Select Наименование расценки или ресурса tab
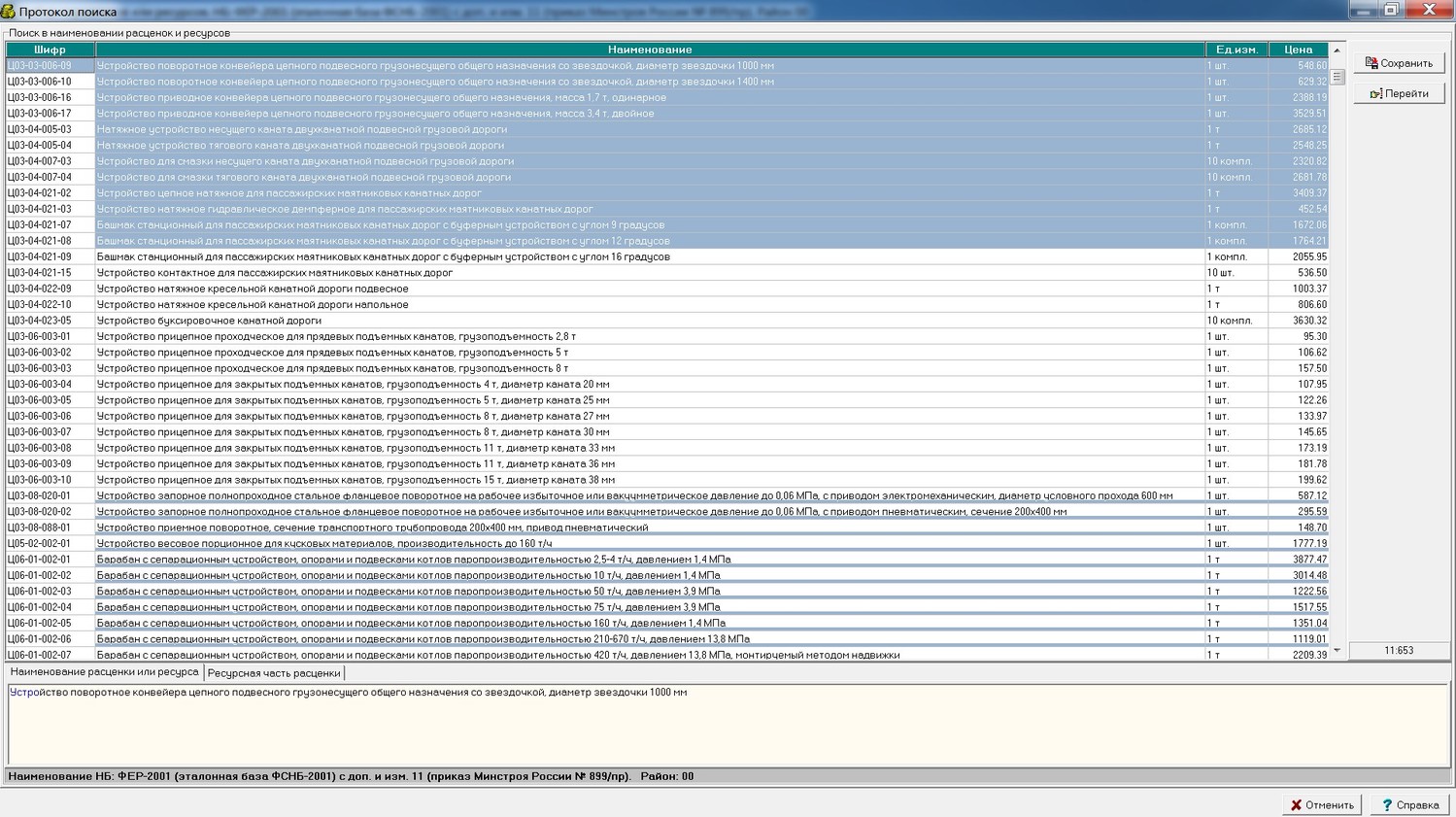Viewport: 1456px width, 817px height. tap(104, 672)
